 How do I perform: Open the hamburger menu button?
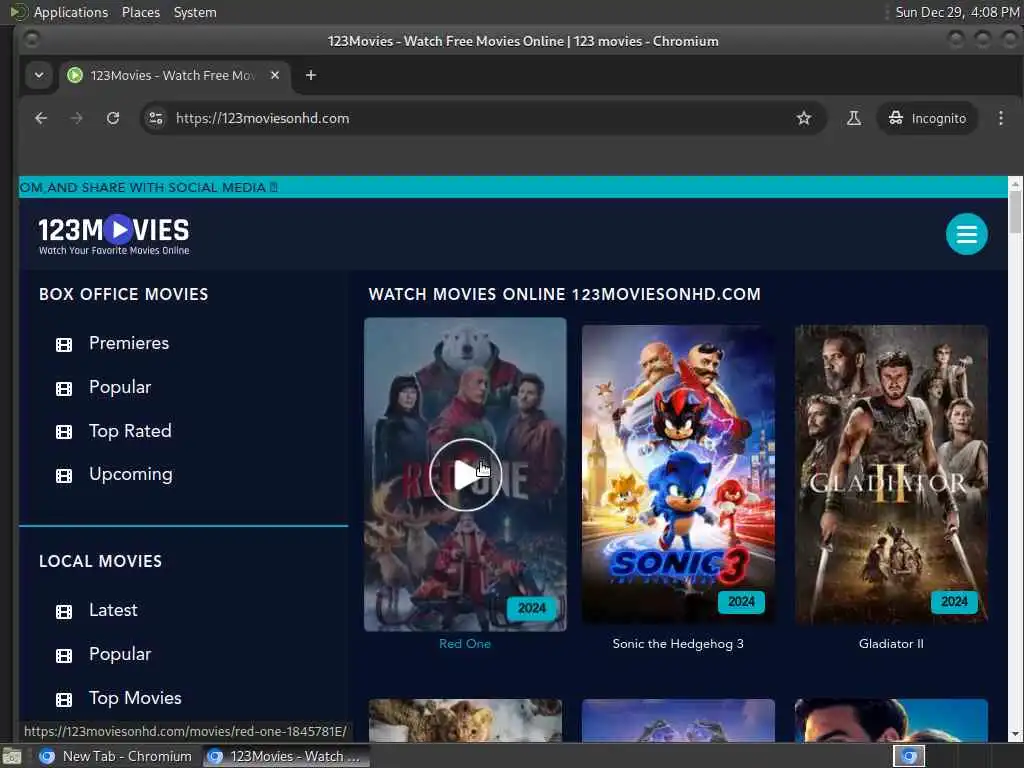[966, 234]
